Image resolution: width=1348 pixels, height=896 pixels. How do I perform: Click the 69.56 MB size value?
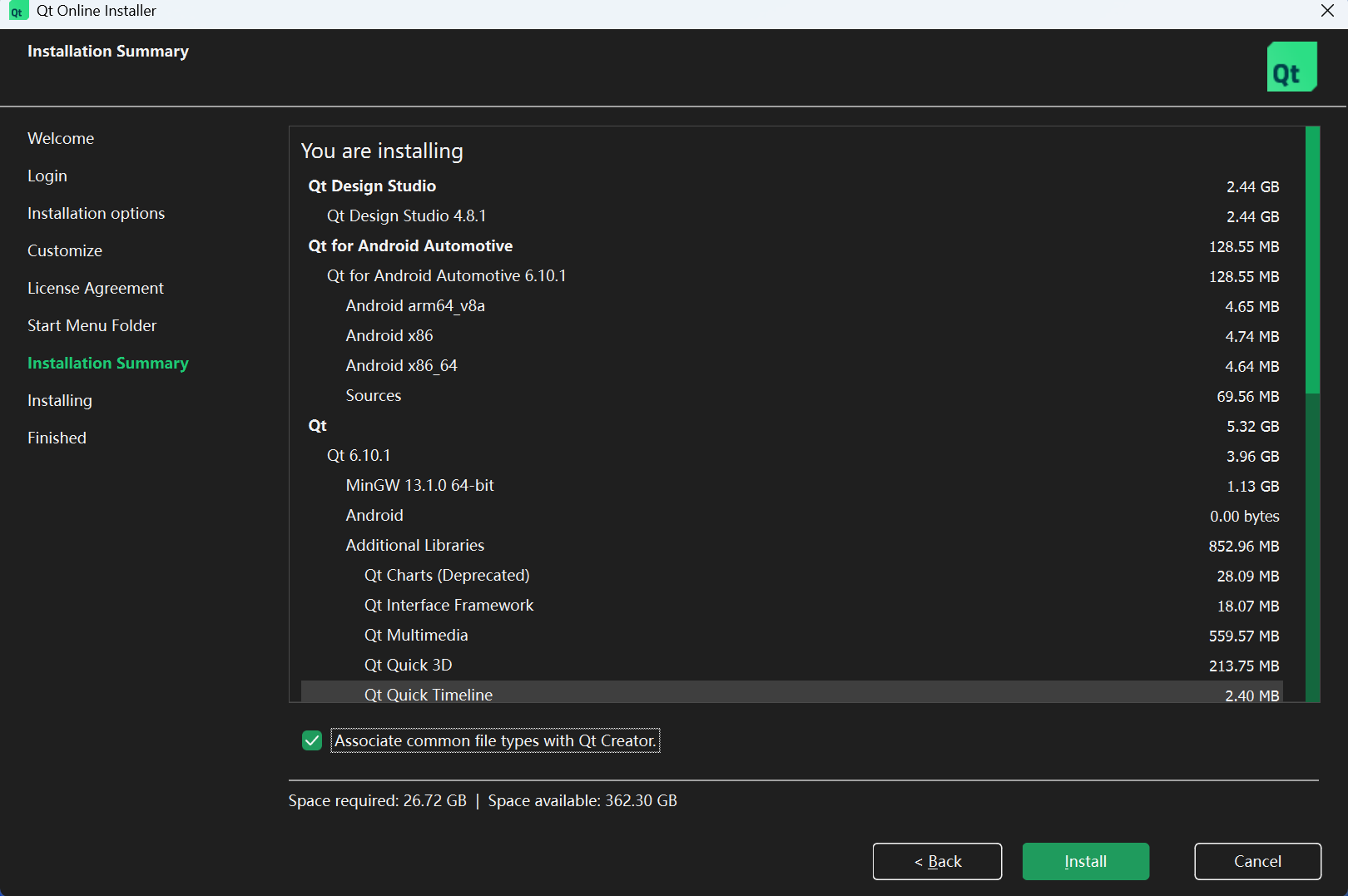(1248, 397)
